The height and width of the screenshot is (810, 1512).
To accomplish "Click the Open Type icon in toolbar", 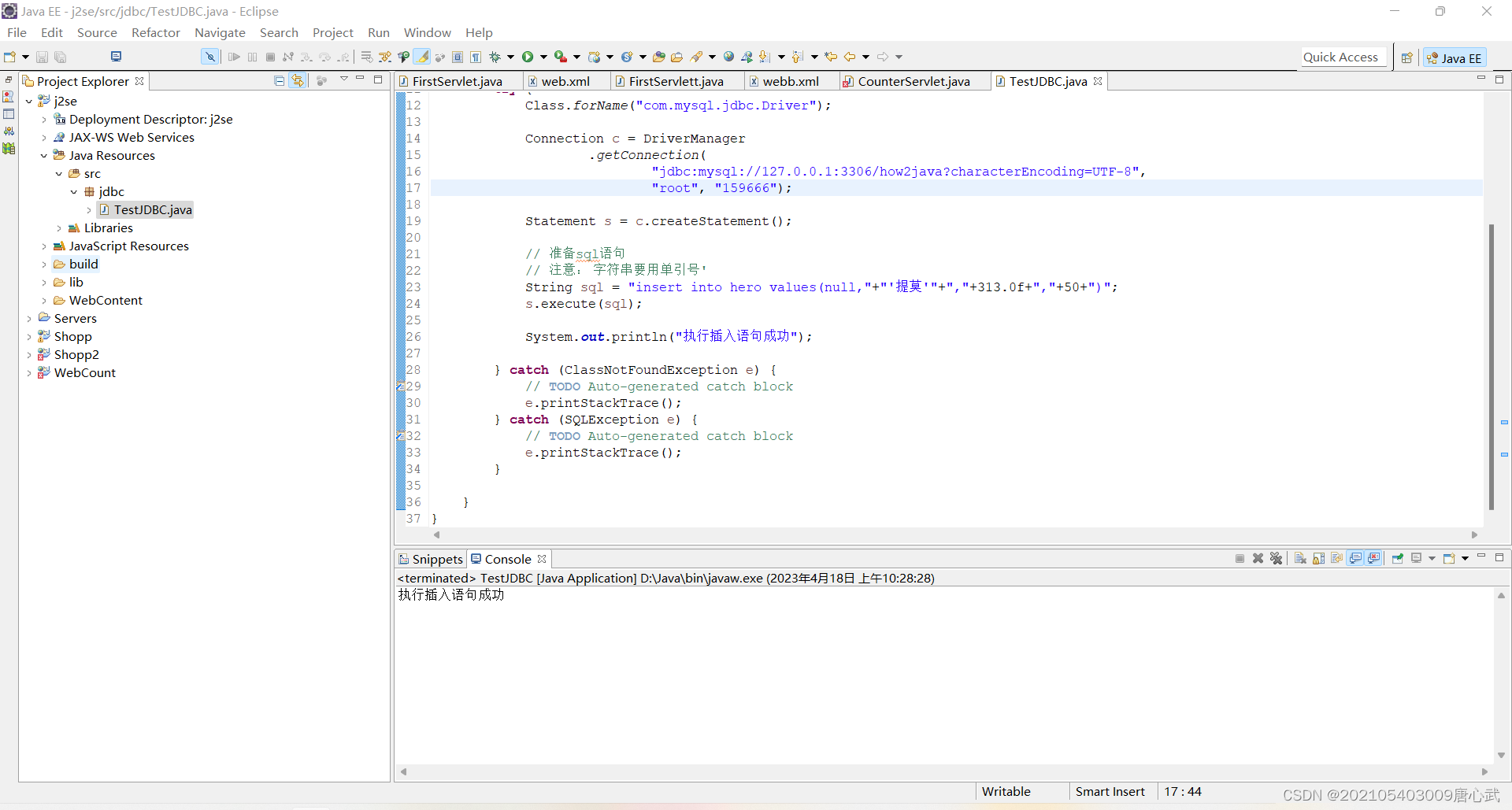I will pos(659,57).
